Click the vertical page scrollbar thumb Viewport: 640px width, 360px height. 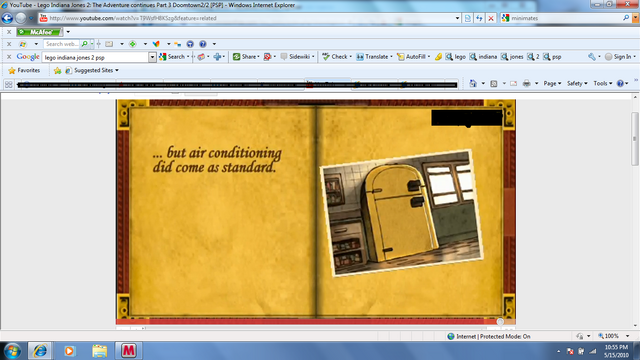pos(635,139)
